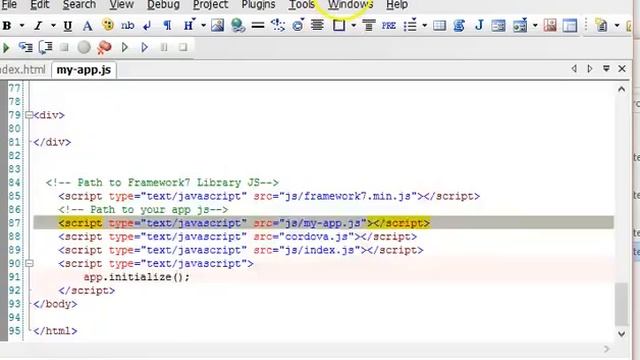Switch to the index.html tab
Image resolution: width=640 pixels, height=360 pixels.
click(23, 70)
